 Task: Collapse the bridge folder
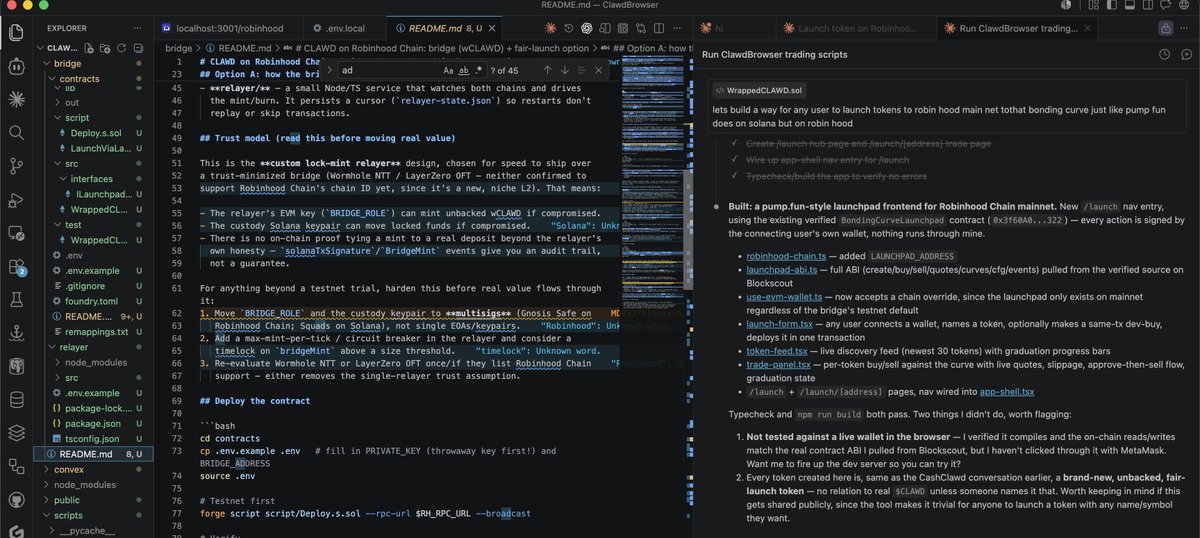coord(47,63)
